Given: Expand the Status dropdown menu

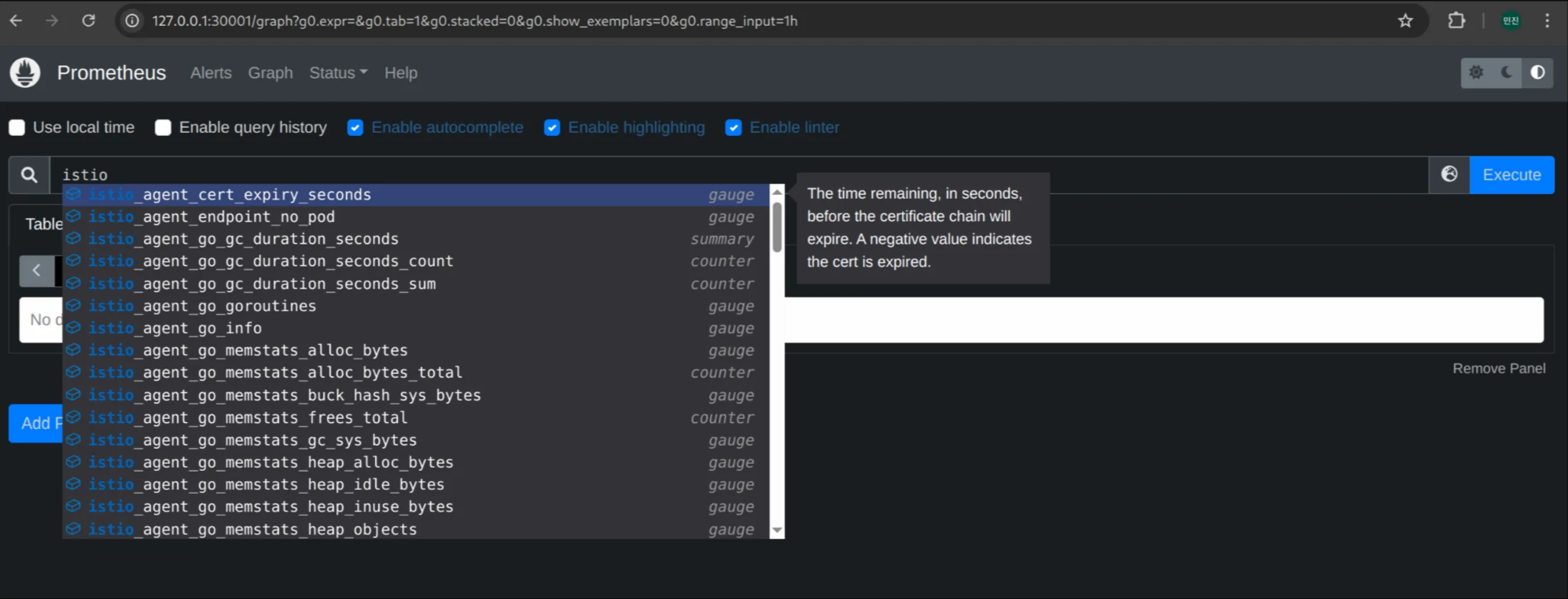Looking at the screenshot, I should pyautogui.click(x=338, y=73).
